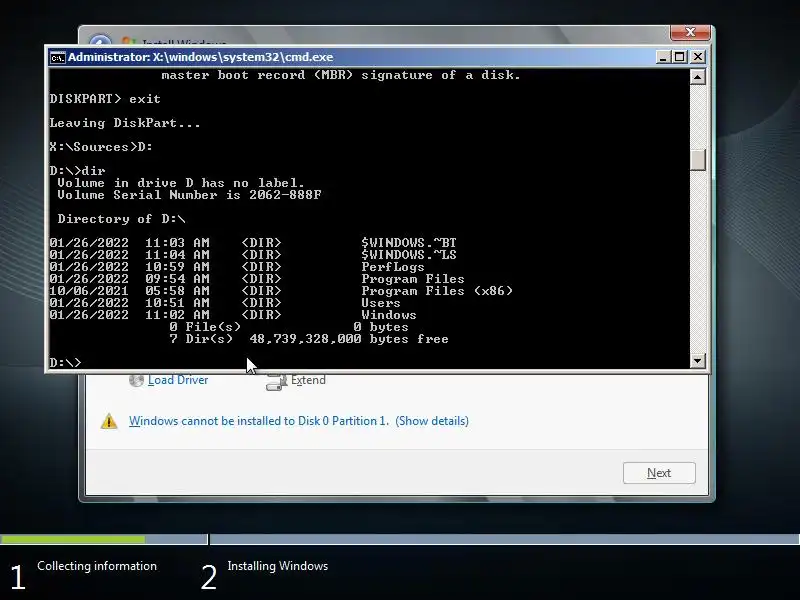The width and height of the screenshot is (800, 600).
Task: Click the master boot record signature line
Action: point(341,75)
